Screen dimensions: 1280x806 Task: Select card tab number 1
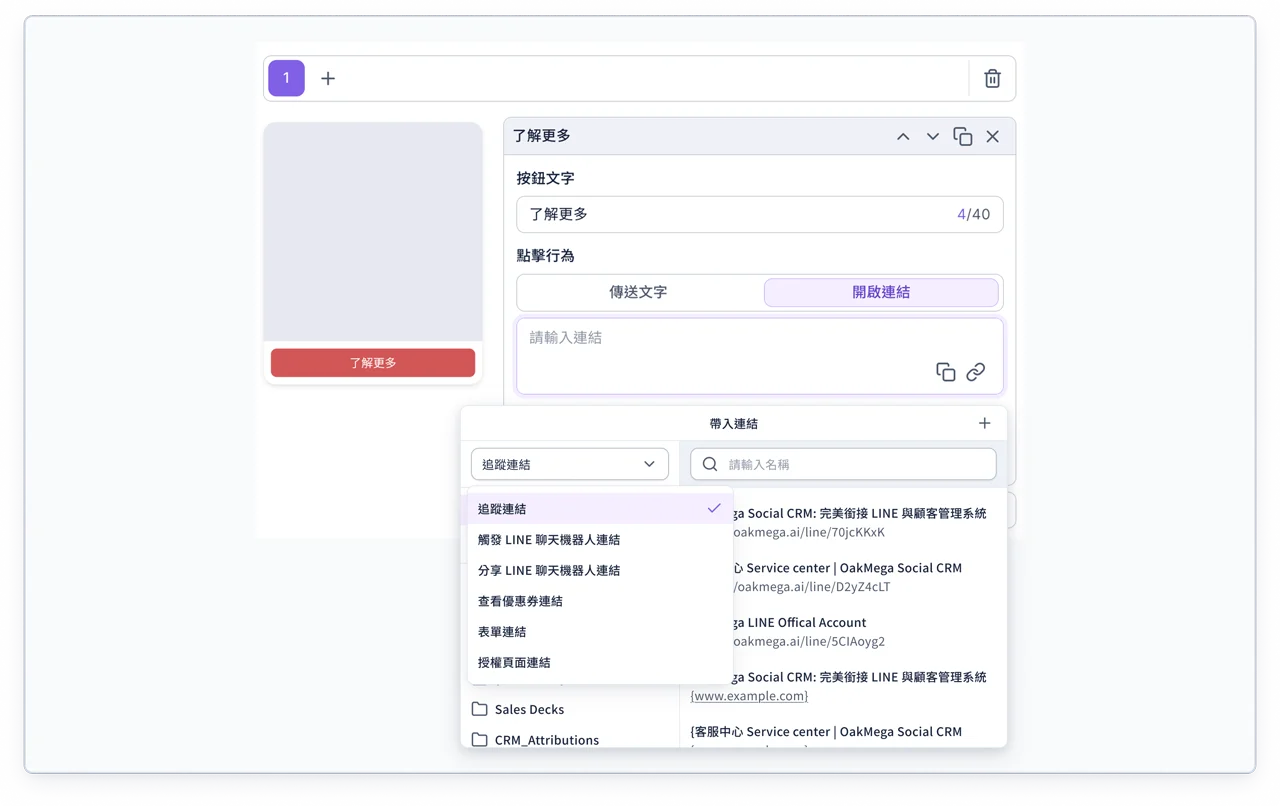(286, 78)
